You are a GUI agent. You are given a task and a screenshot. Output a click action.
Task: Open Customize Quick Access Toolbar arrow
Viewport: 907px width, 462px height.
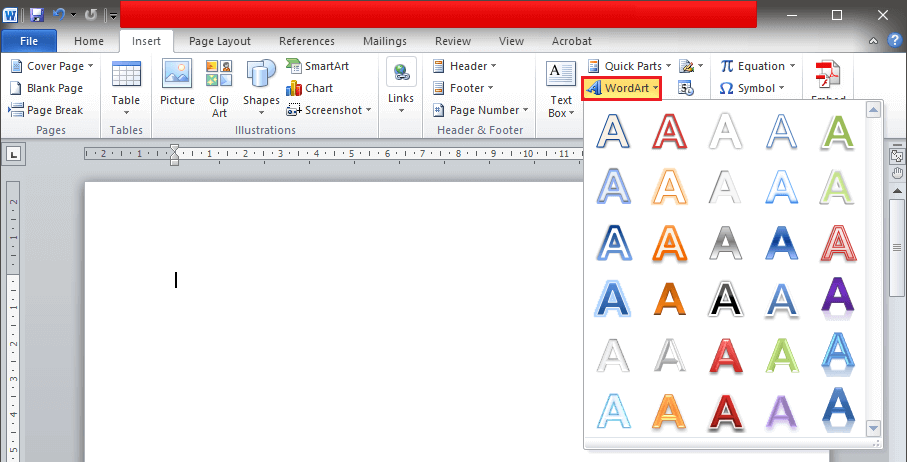click(113, 16)
